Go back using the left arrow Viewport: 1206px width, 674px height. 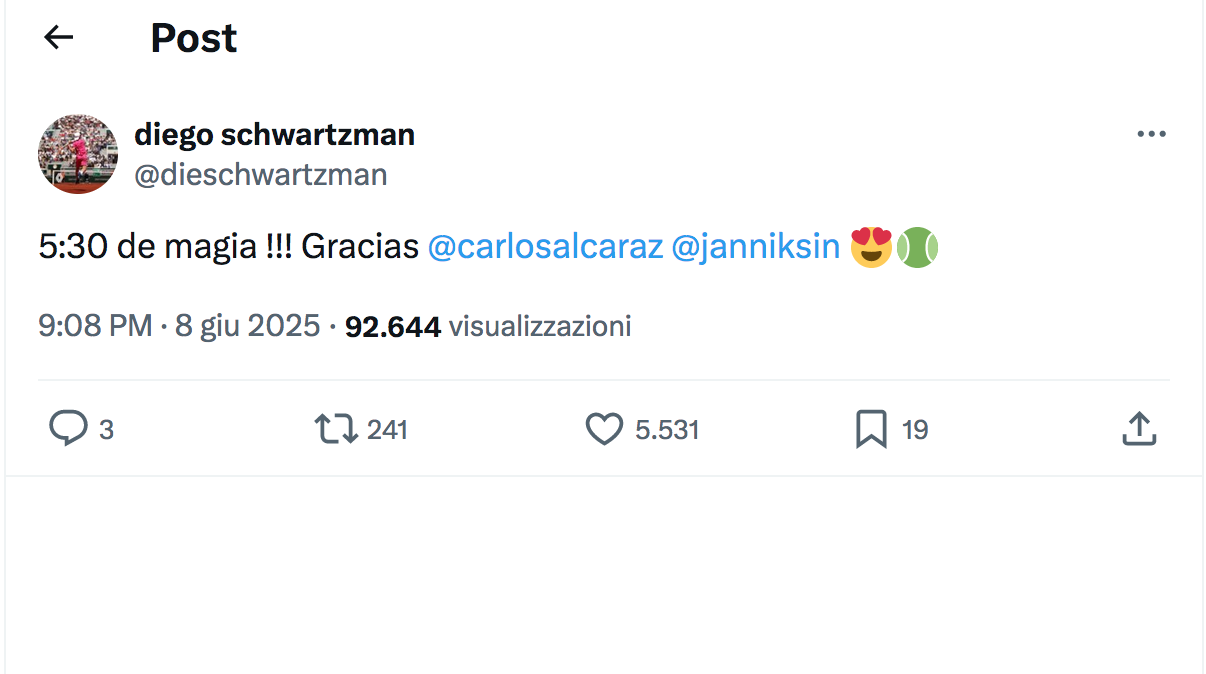[59, 38]
